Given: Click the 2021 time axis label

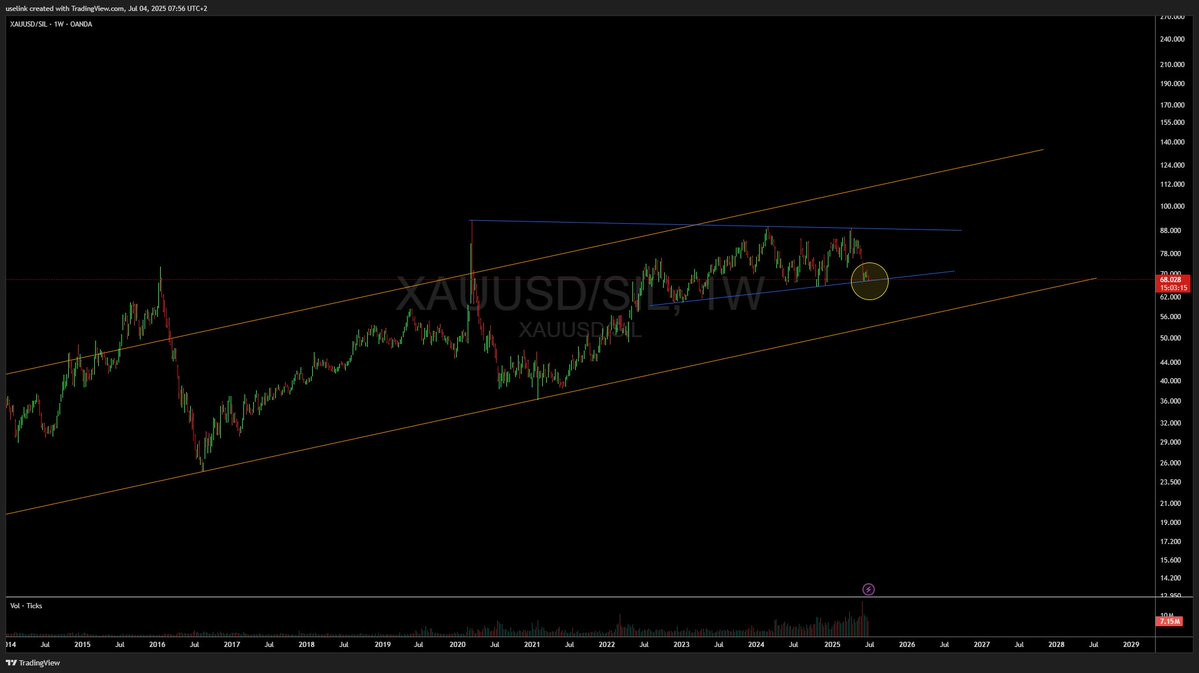Looking at the screenshot, I should coord(532,645).
